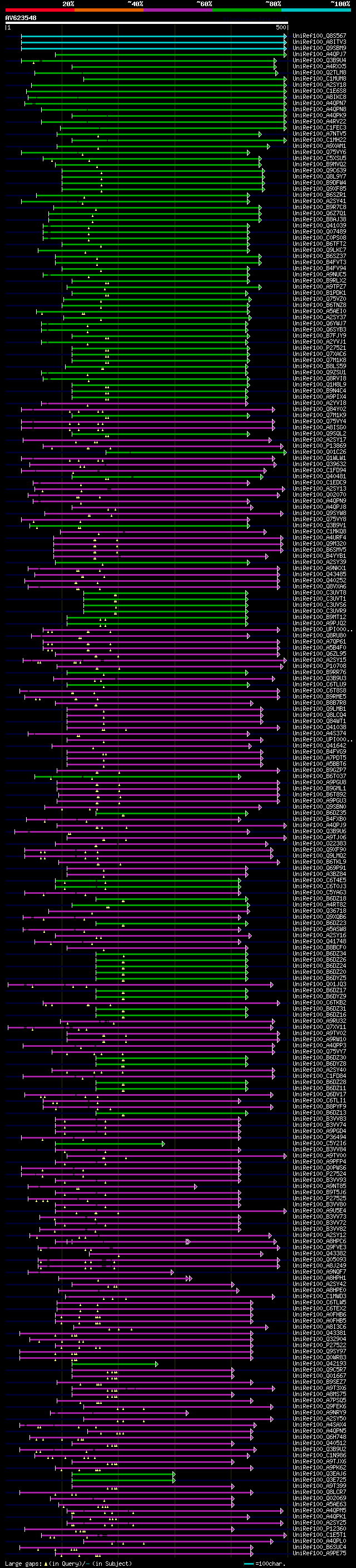Select the UniRef100_B6T037 label

(x=319, y=776)
